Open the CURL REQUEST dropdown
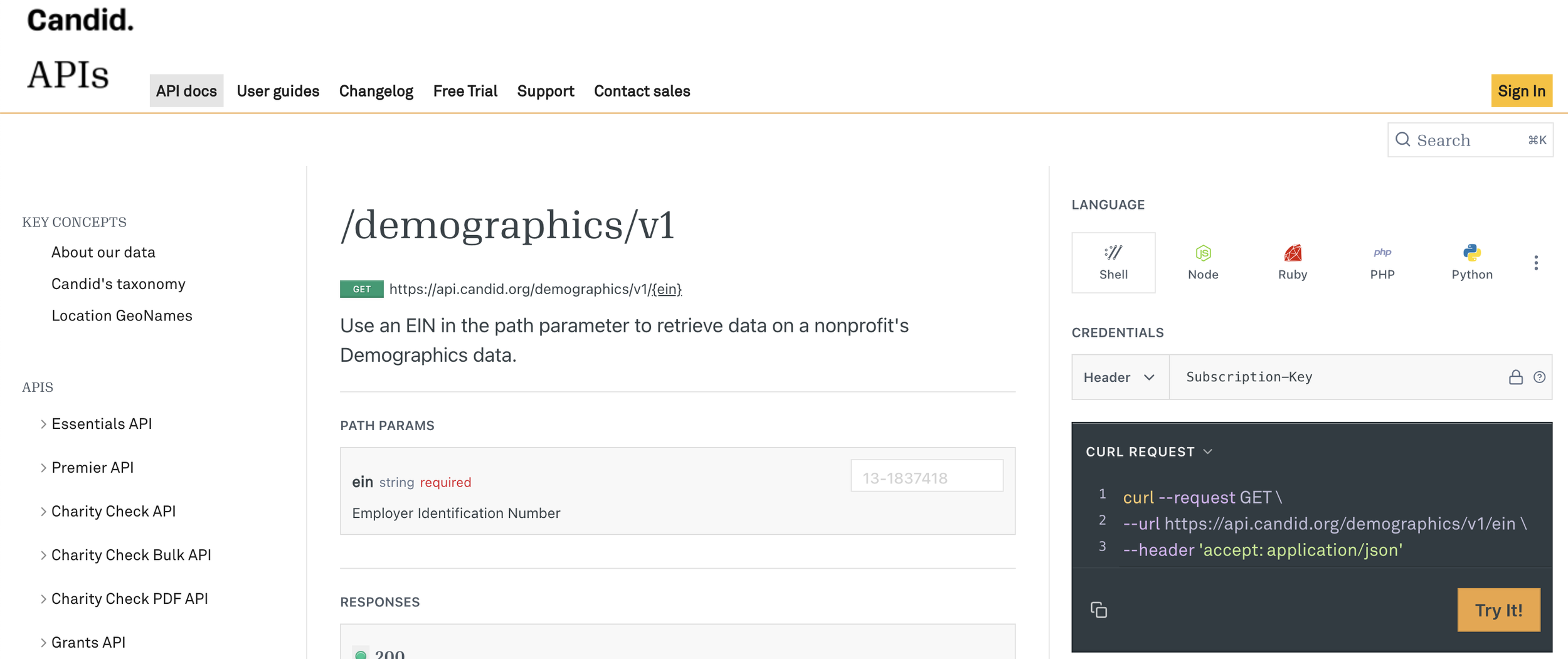The height and width of the screenshot is (659, 1568). [1149, 451]
